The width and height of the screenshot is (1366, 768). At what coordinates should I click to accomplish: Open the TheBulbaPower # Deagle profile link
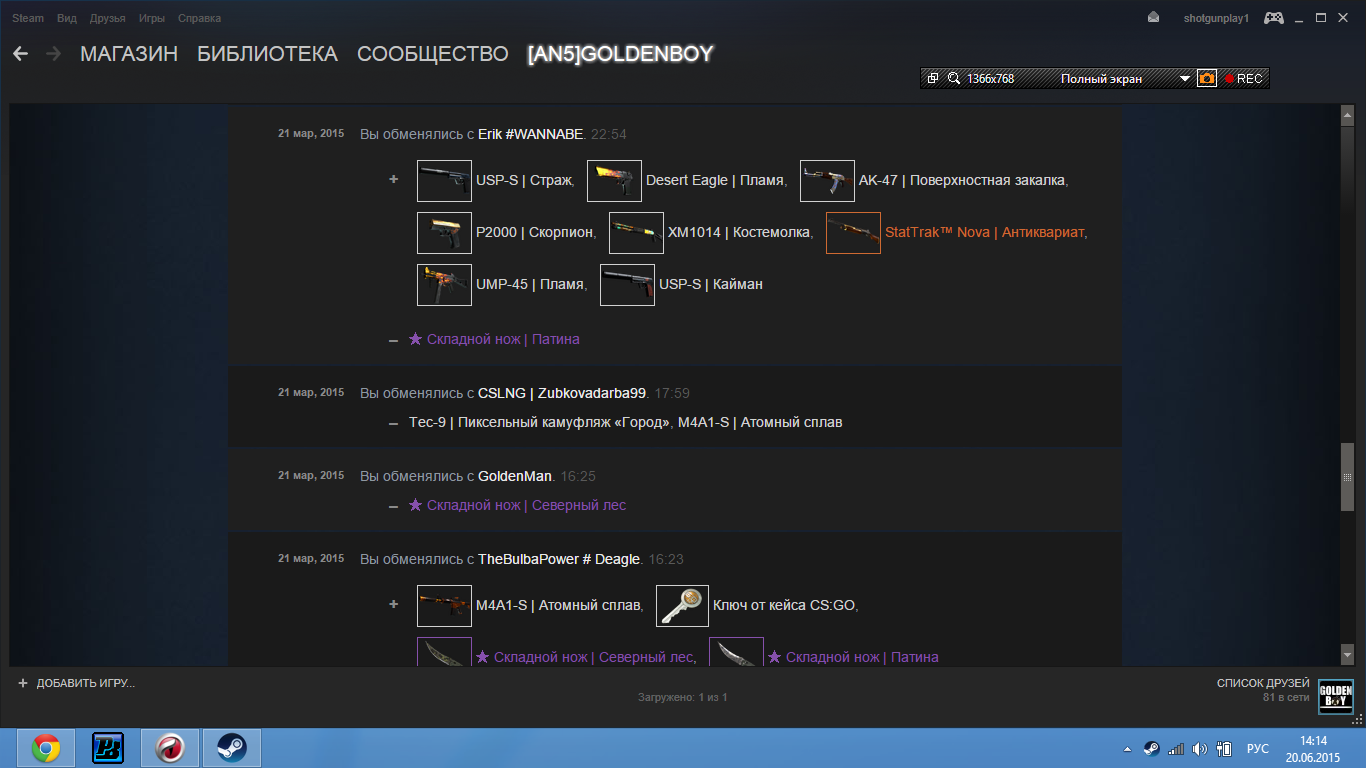pyautogui.click(x=559, y=559)
